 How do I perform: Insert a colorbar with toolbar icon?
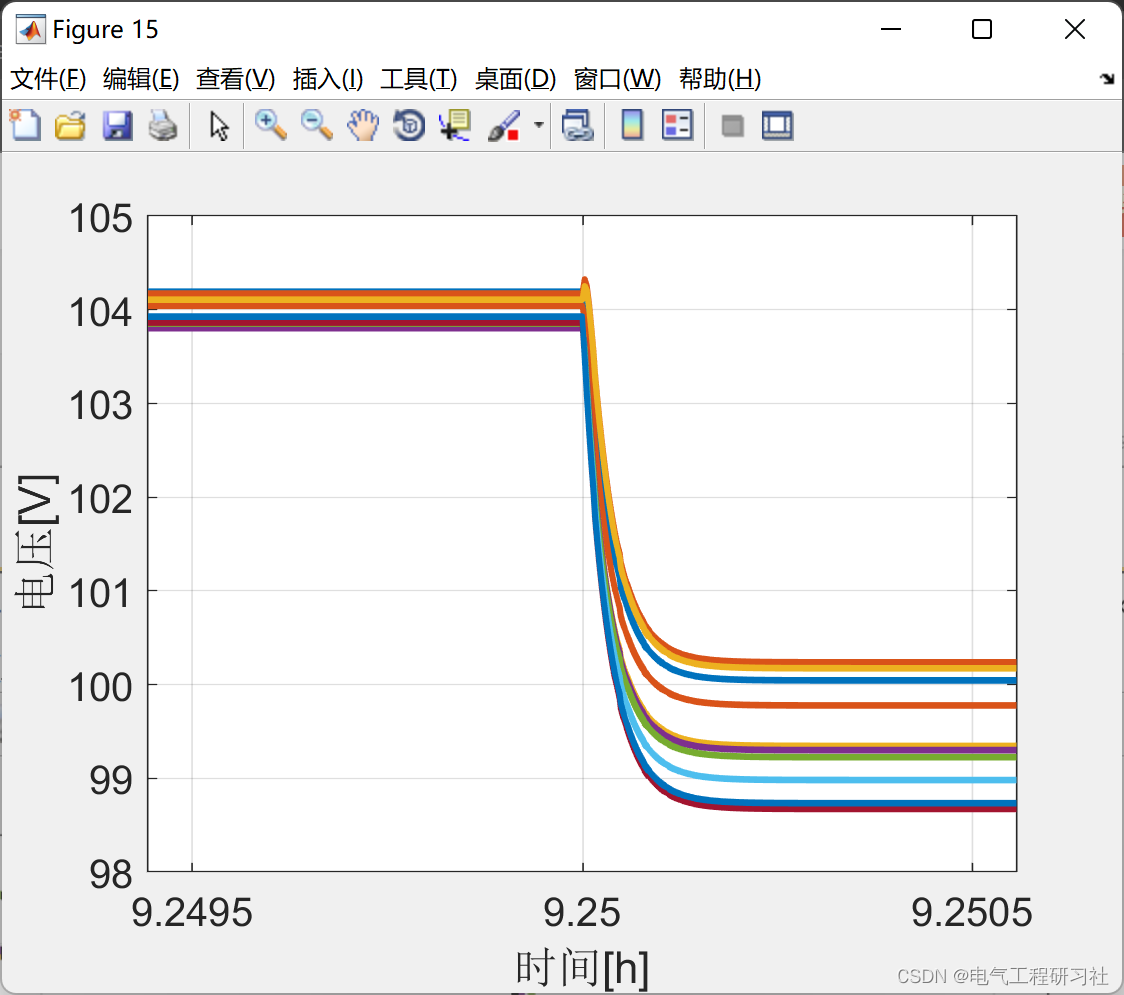[632, 125]
